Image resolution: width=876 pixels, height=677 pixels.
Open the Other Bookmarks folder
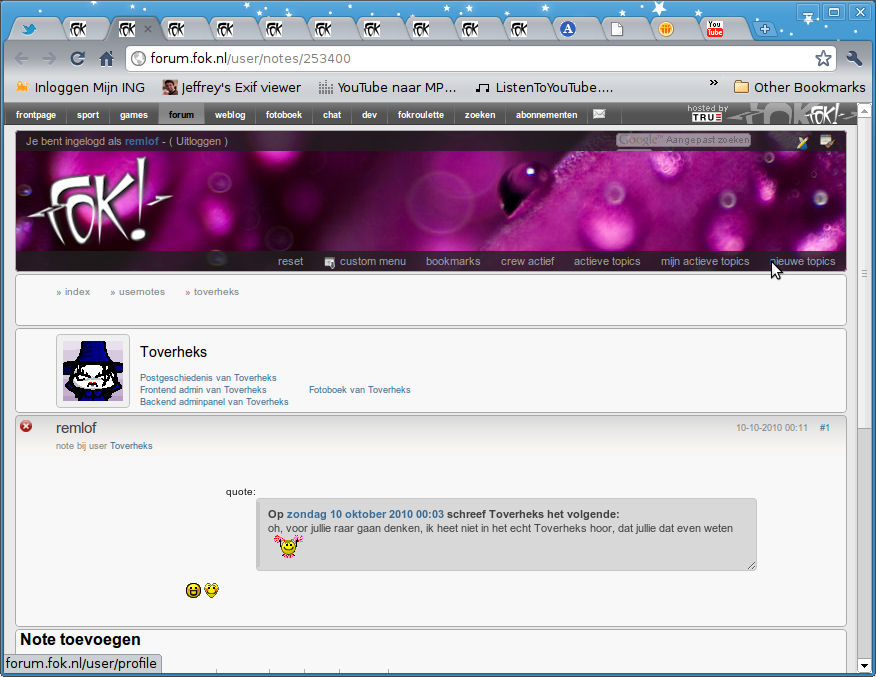click(799, 87)
